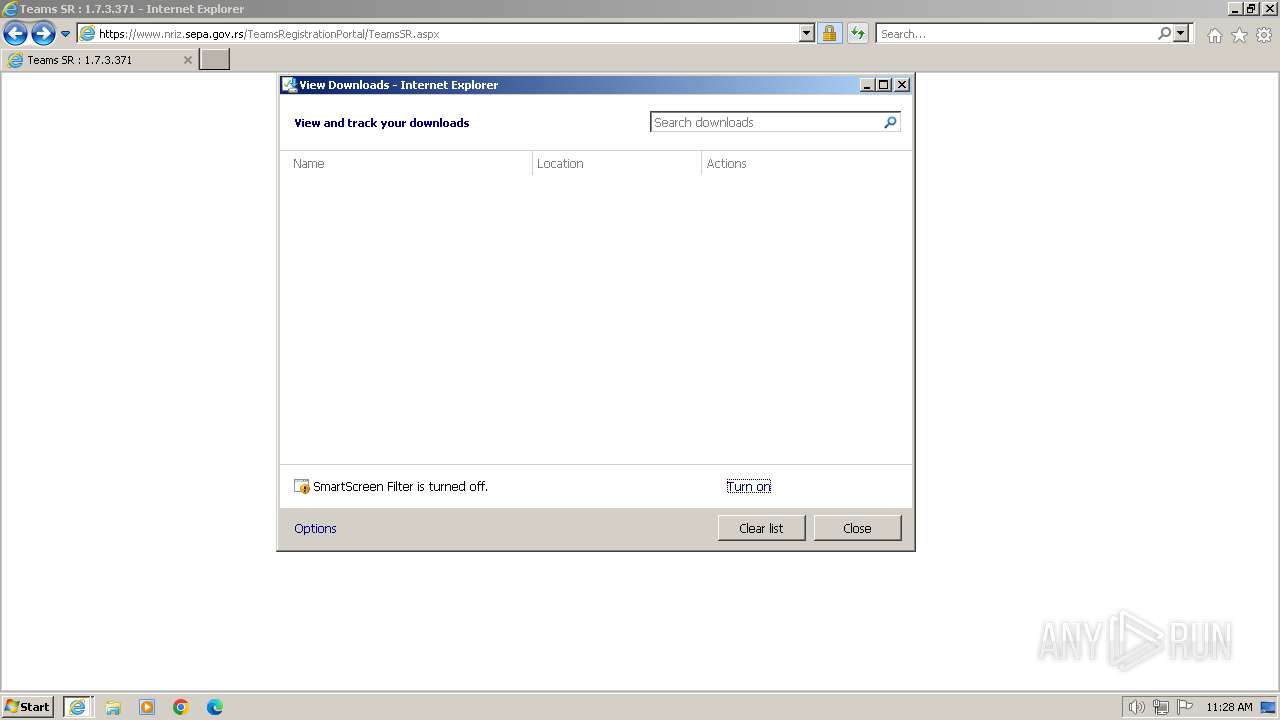Launch the media player taskbar icon
Screen dimensions: 1280x720
147,707
